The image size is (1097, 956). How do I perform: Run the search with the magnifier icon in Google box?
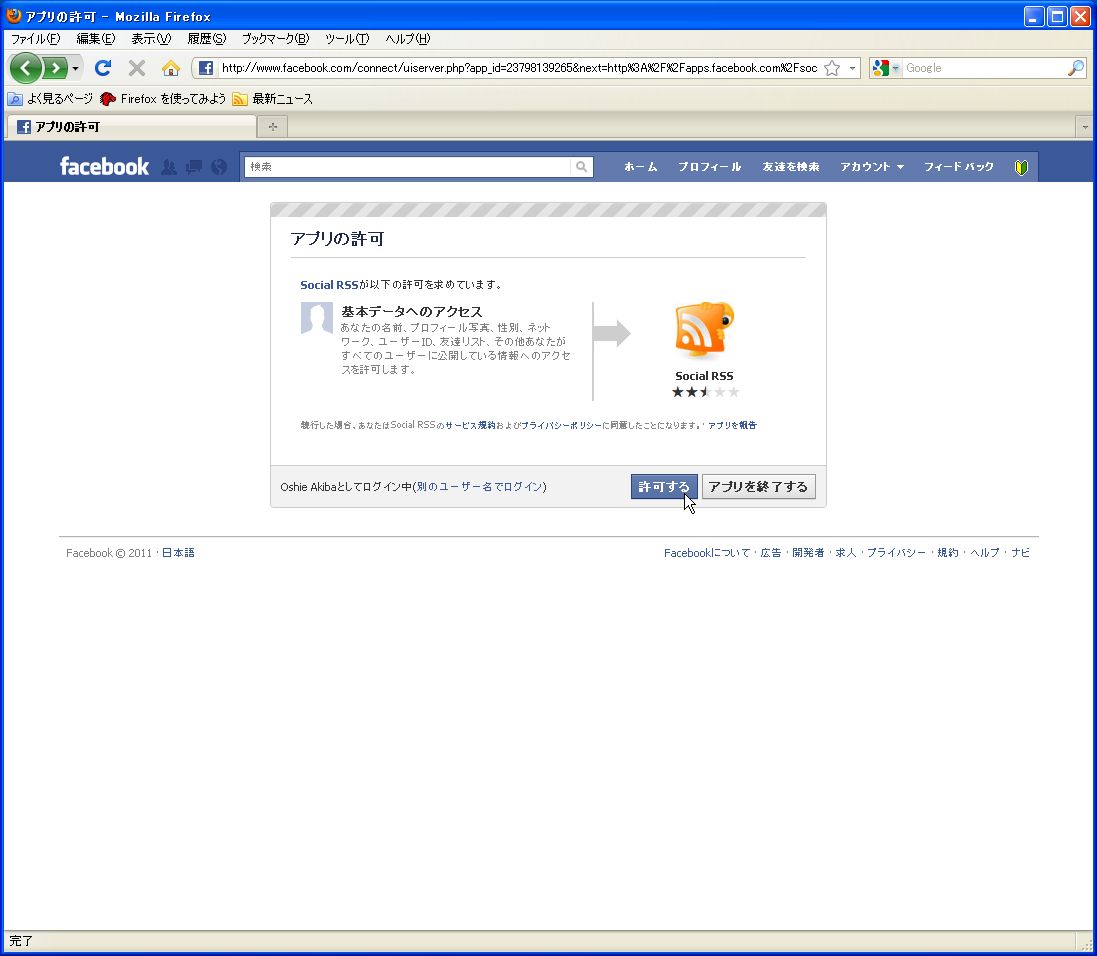click(1075, 68)
